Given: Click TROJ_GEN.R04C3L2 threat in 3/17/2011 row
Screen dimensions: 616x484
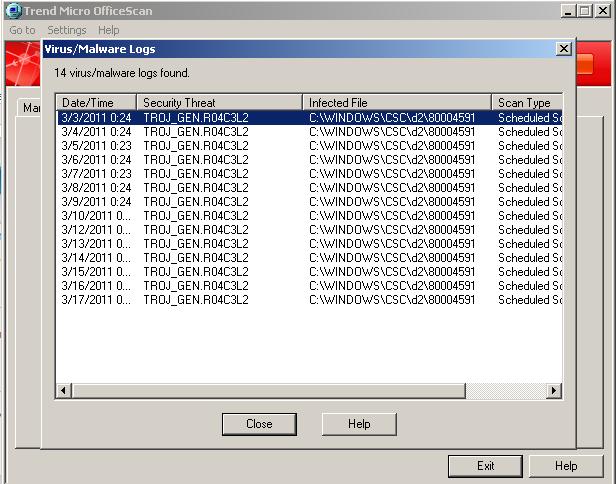Looking at the screenshot, I should [196, 300].
